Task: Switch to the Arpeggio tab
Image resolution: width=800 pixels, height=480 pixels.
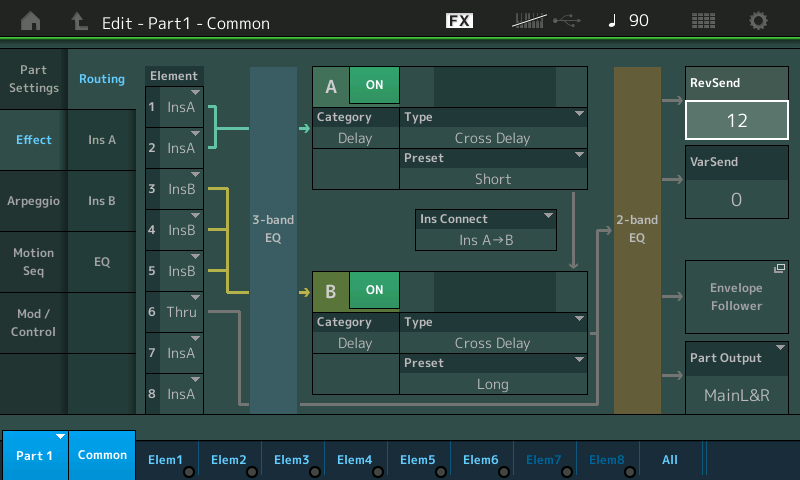Action: 33,200
